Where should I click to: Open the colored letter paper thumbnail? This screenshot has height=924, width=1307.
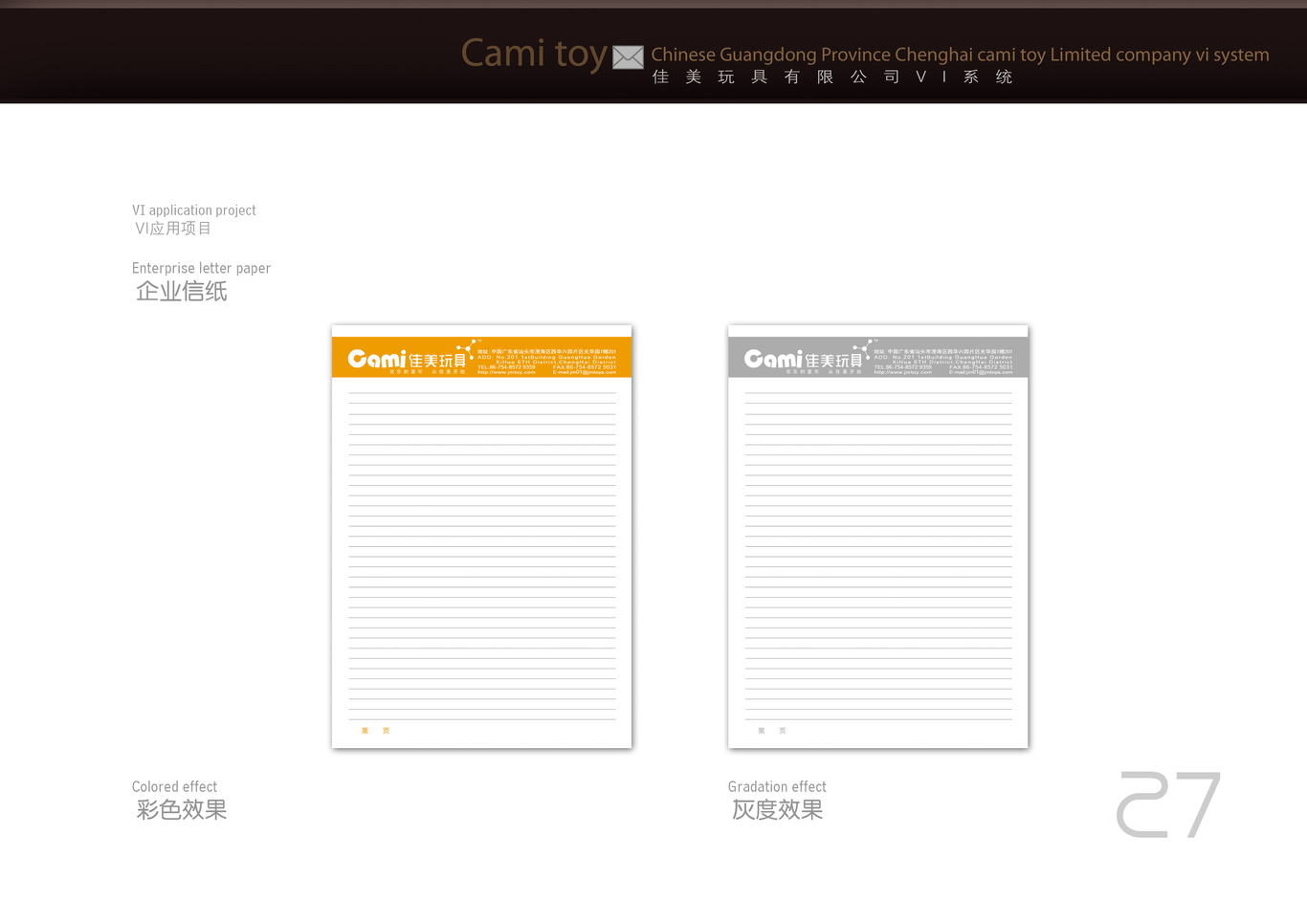point(481,537)
